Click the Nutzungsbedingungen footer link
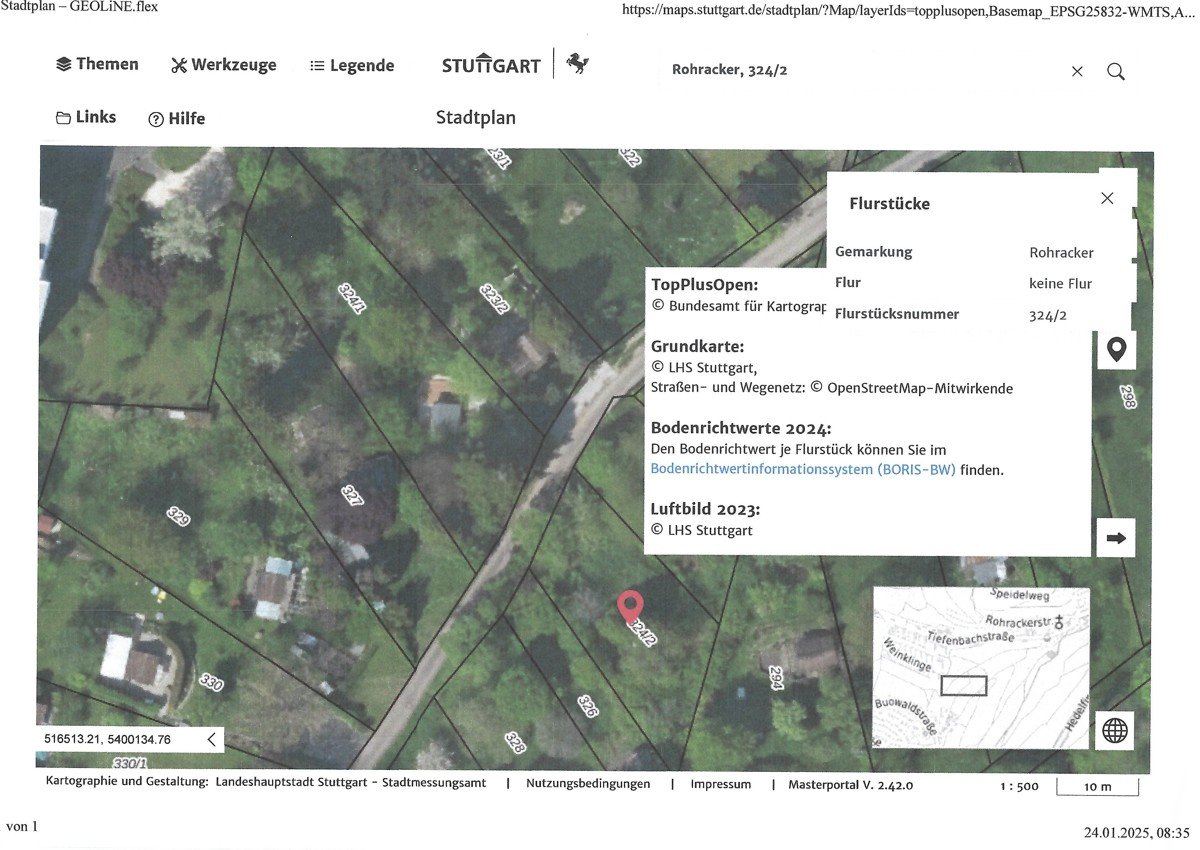This screenshot has height=850, width=1200. [x=588, y=785]
